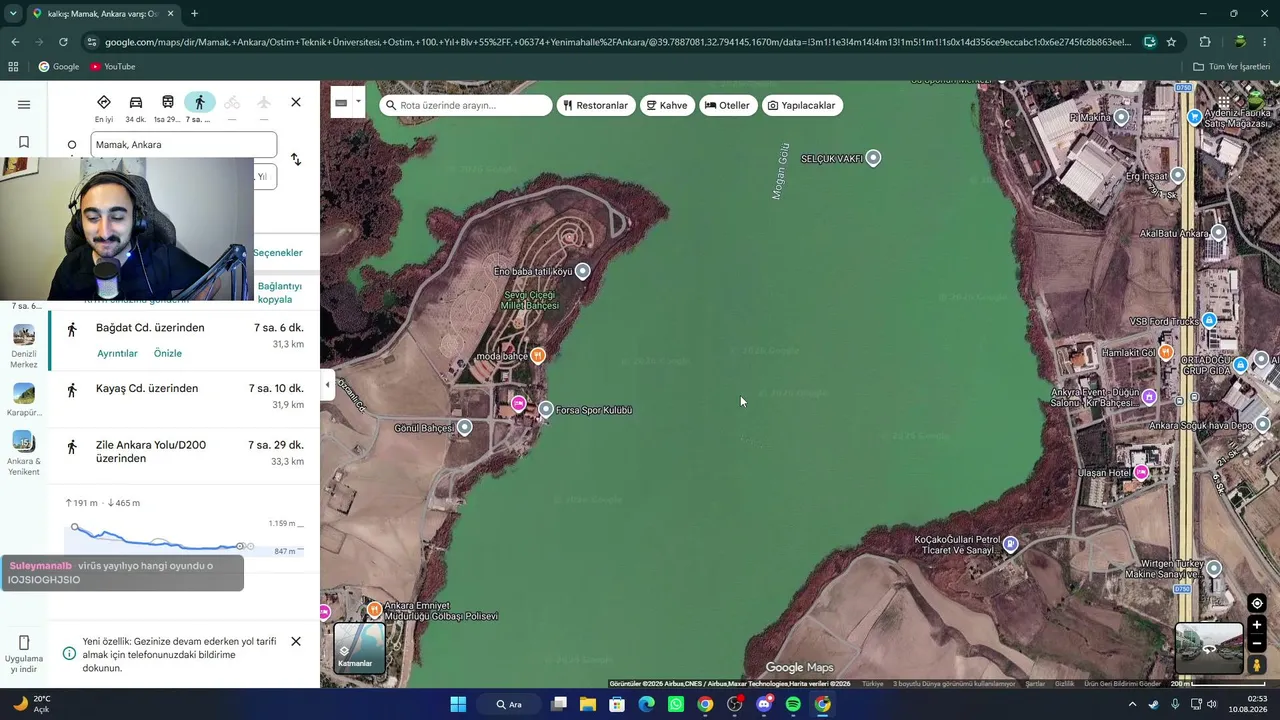Click the Pi Makina map pin
1280x720 pixels.
[x=1121, y=117]
